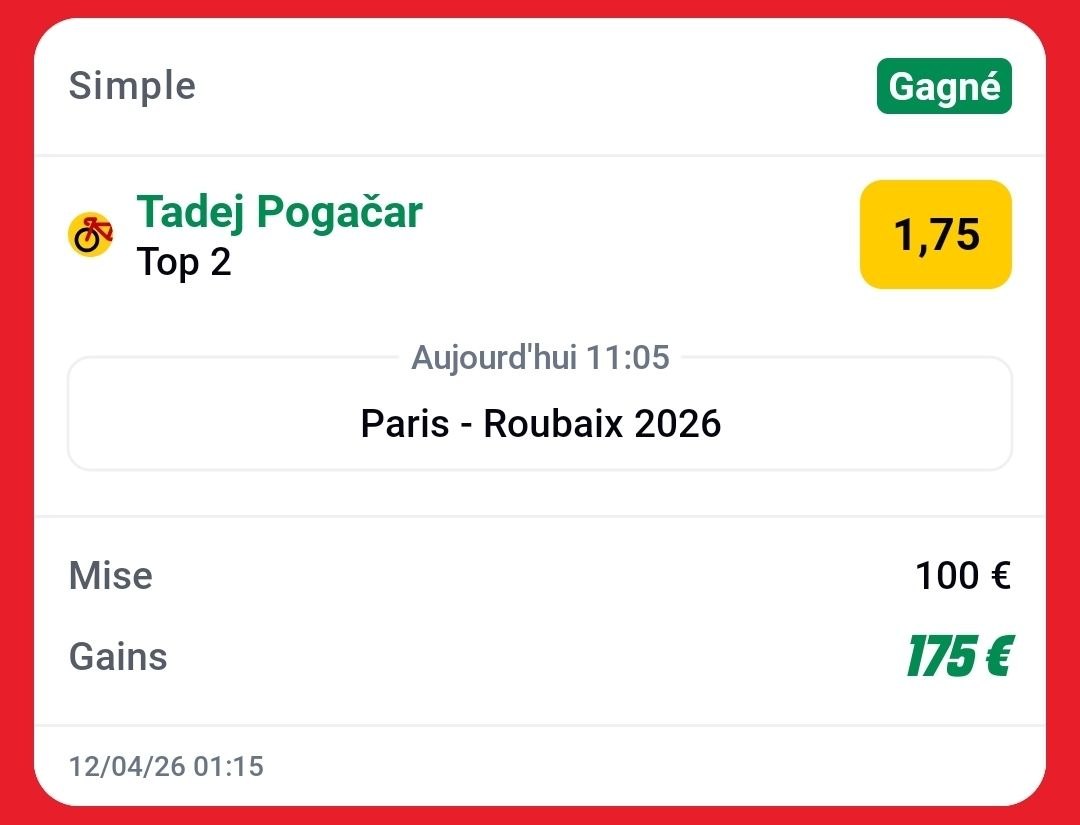Tap the Mise label

(x=111, y=576)
